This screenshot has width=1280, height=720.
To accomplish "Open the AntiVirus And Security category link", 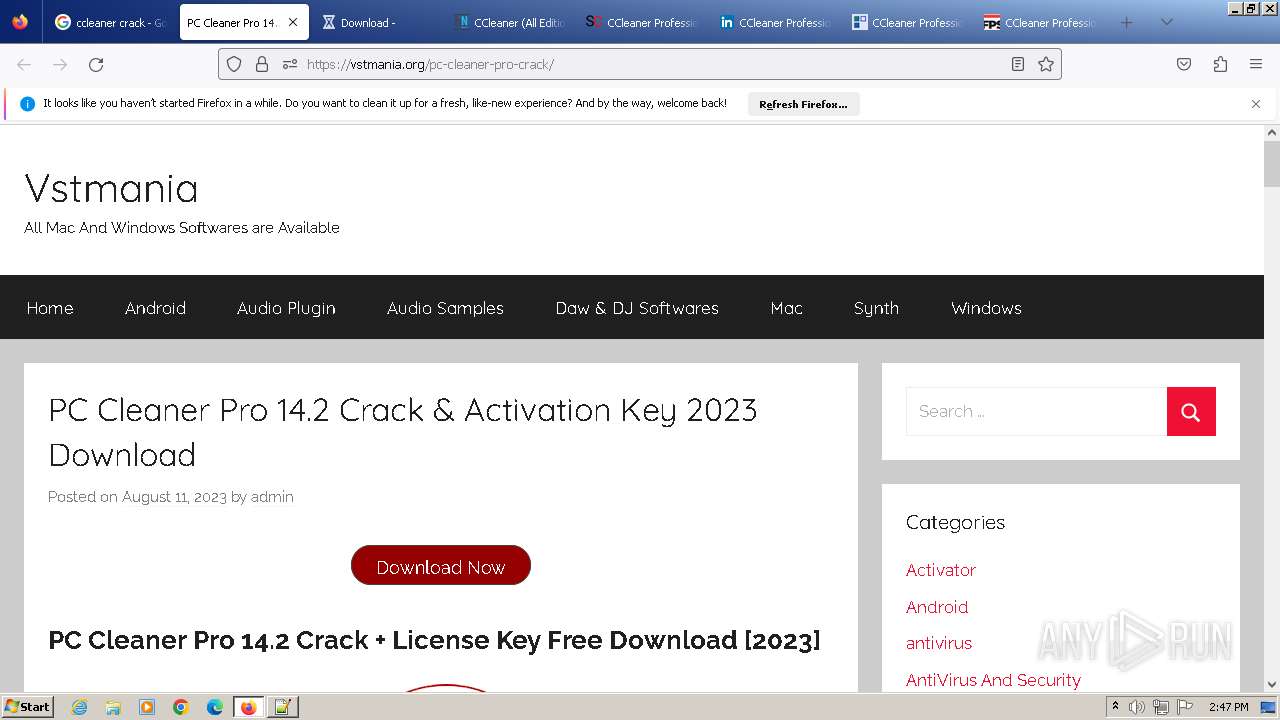I will coord(993,680).
